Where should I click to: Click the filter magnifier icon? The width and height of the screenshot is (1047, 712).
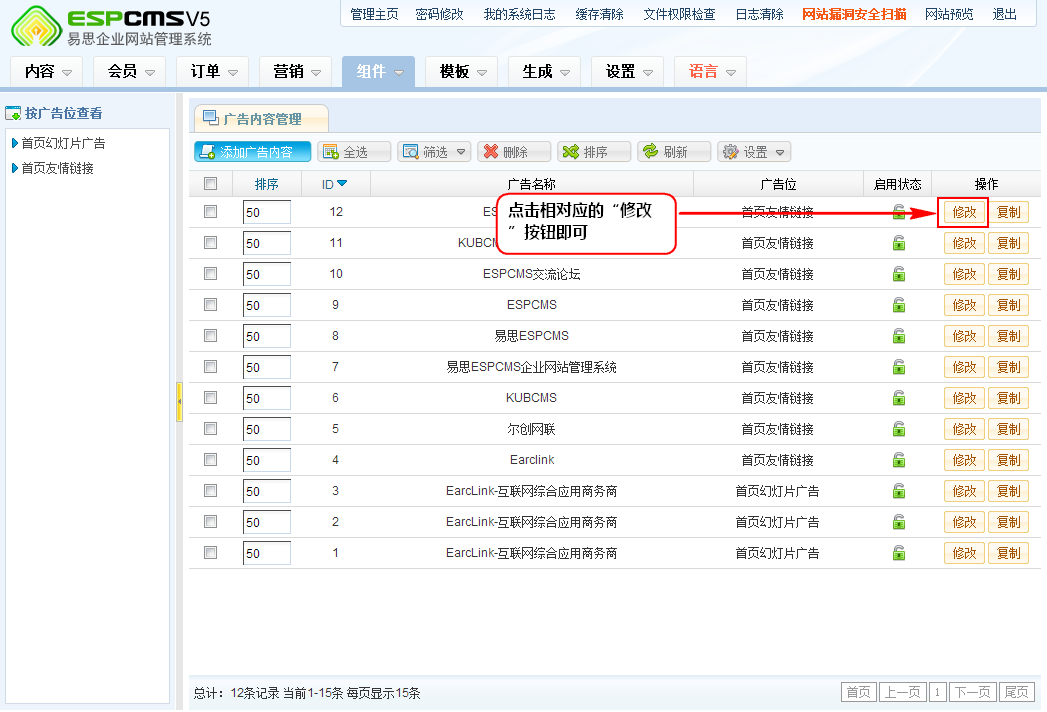pos(411,152)
